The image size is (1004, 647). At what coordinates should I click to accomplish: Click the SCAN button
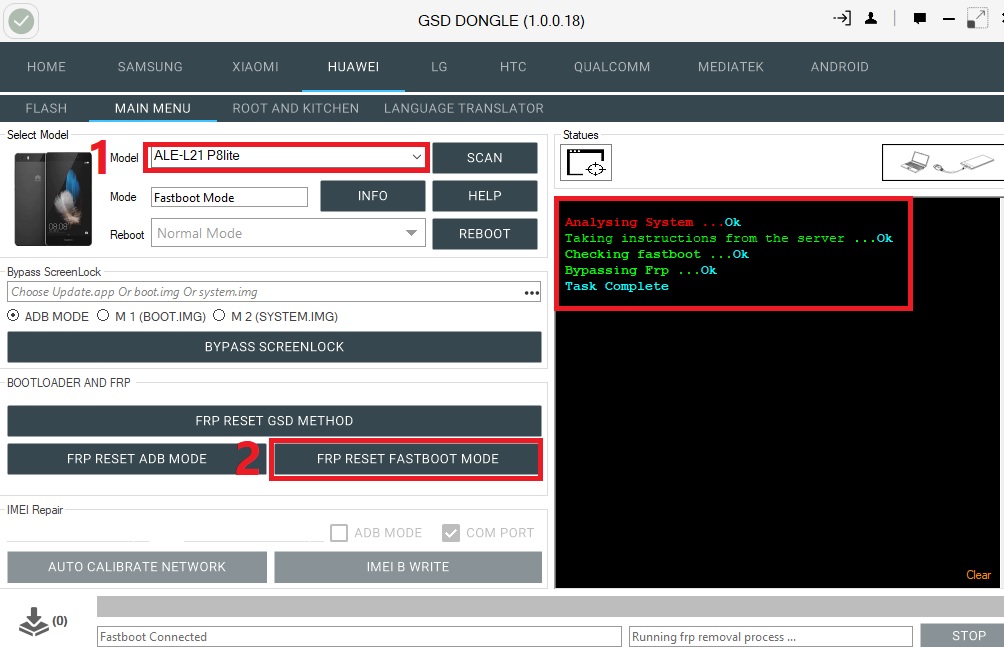pyautogui.click(x=485, y=158)
